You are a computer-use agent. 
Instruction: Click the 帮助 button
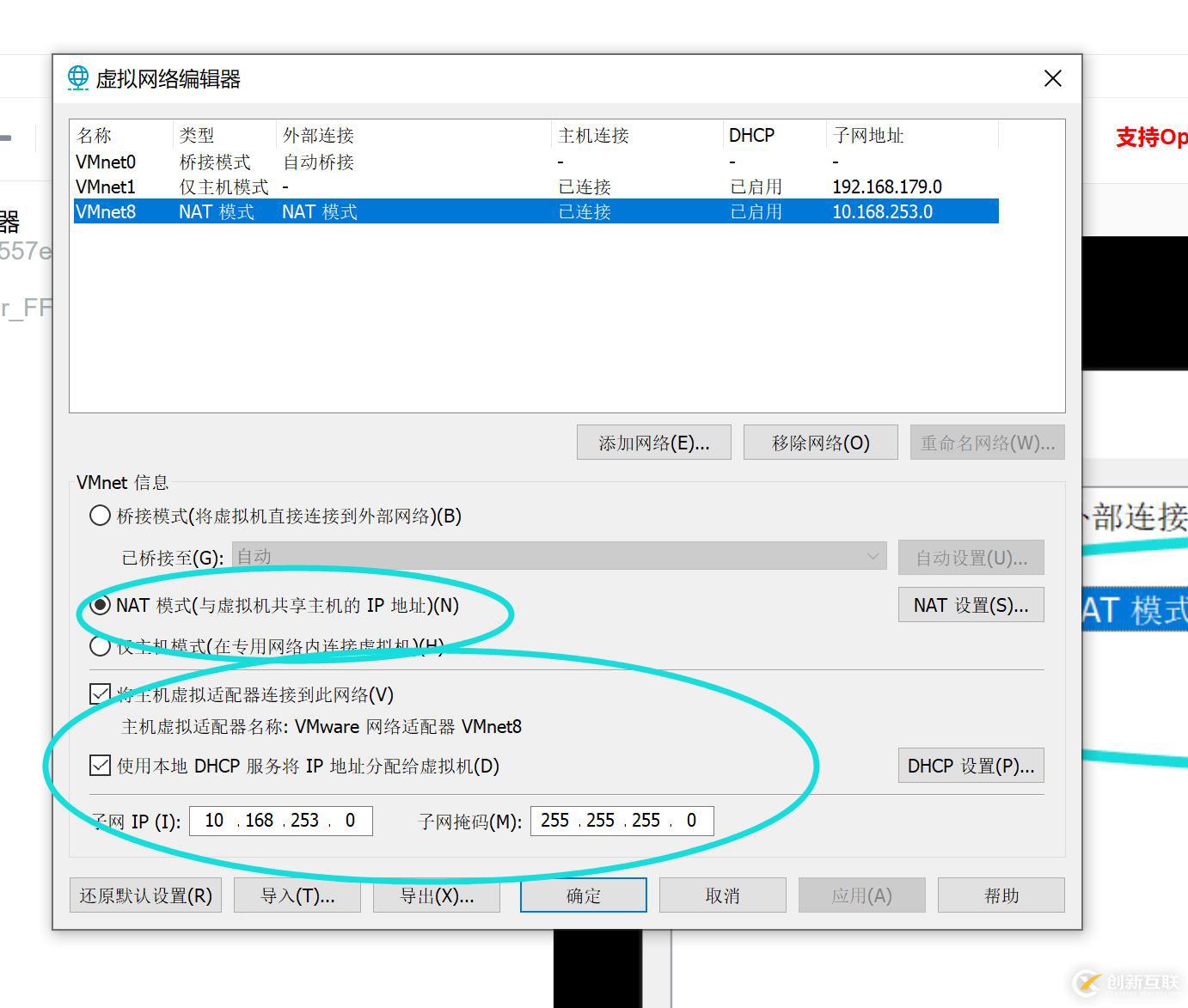tap(1000, 895)
